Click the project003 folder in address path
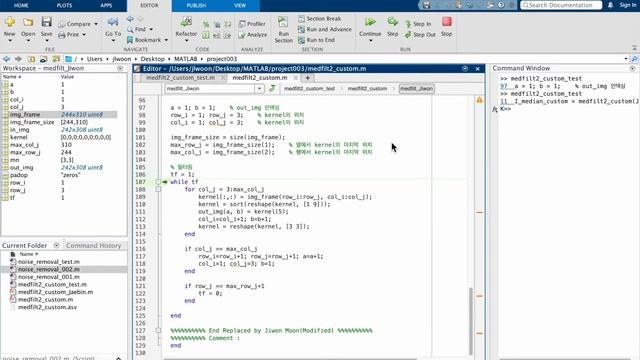The height and width of the screenshot is (360, 640). click(222, 59)
